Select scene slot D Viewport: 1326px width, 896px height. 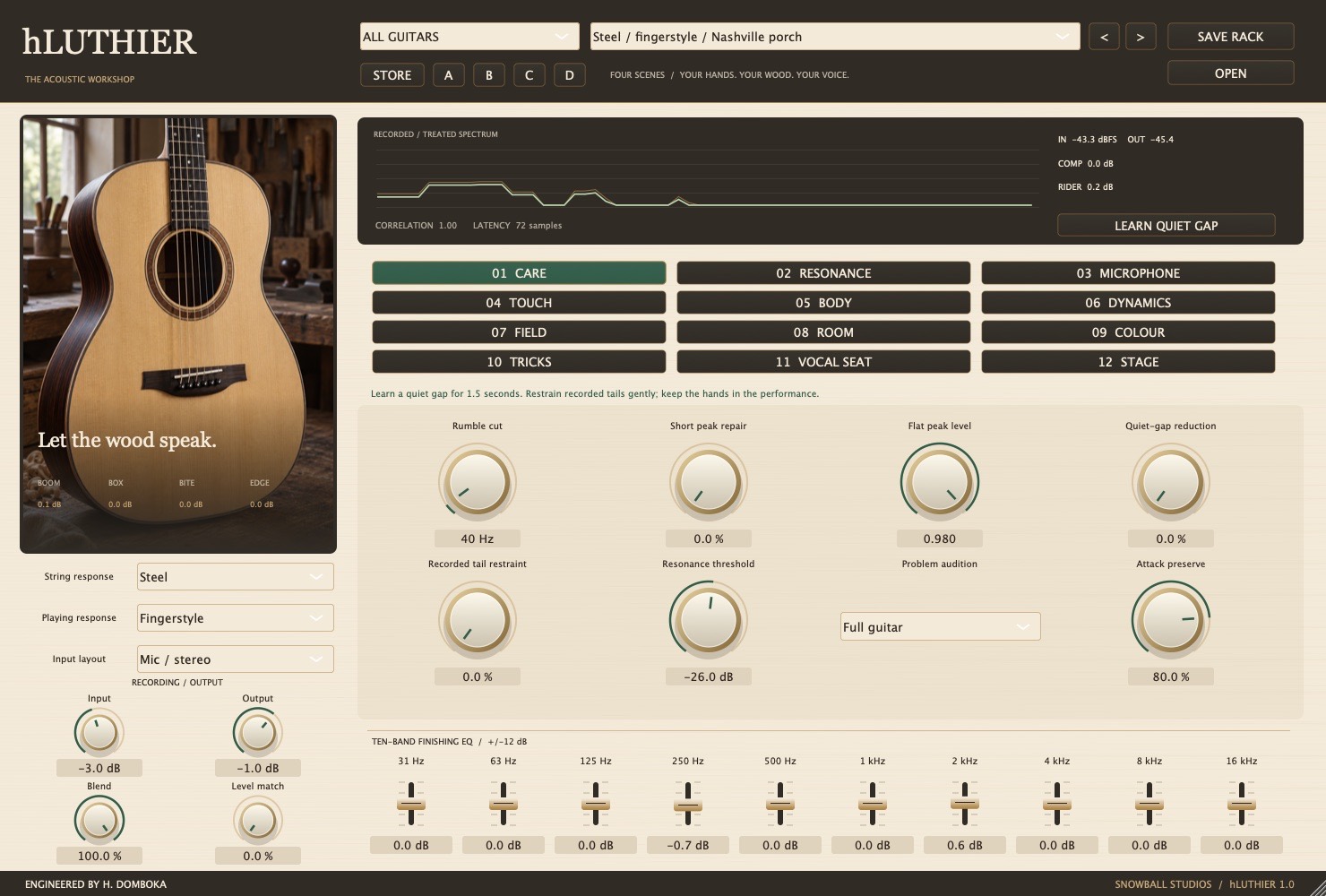click(x=569, y=75)
